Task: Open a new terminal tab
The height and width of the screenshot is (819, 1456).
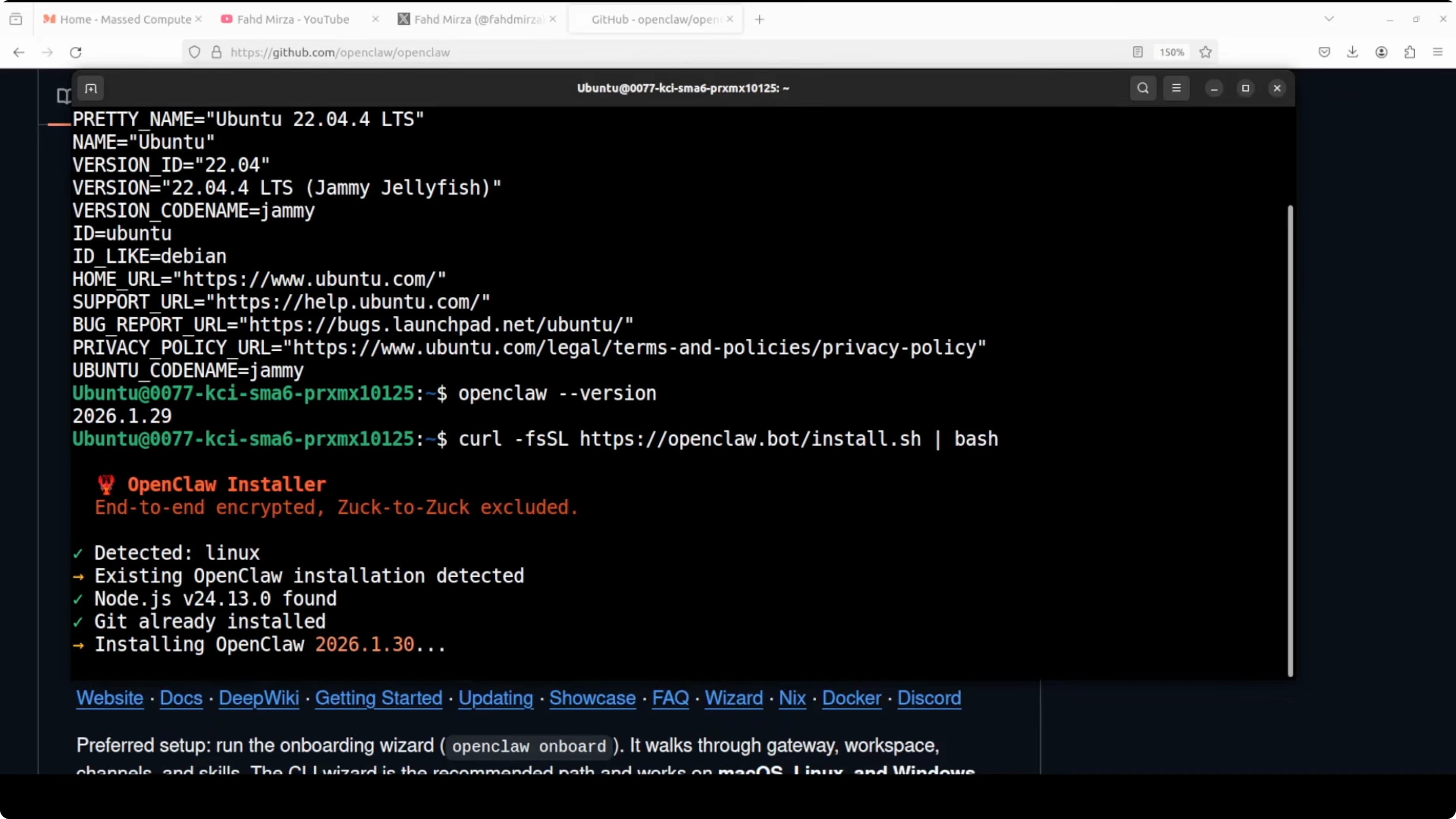Action: pyautogui.click(x=91, y=88)
